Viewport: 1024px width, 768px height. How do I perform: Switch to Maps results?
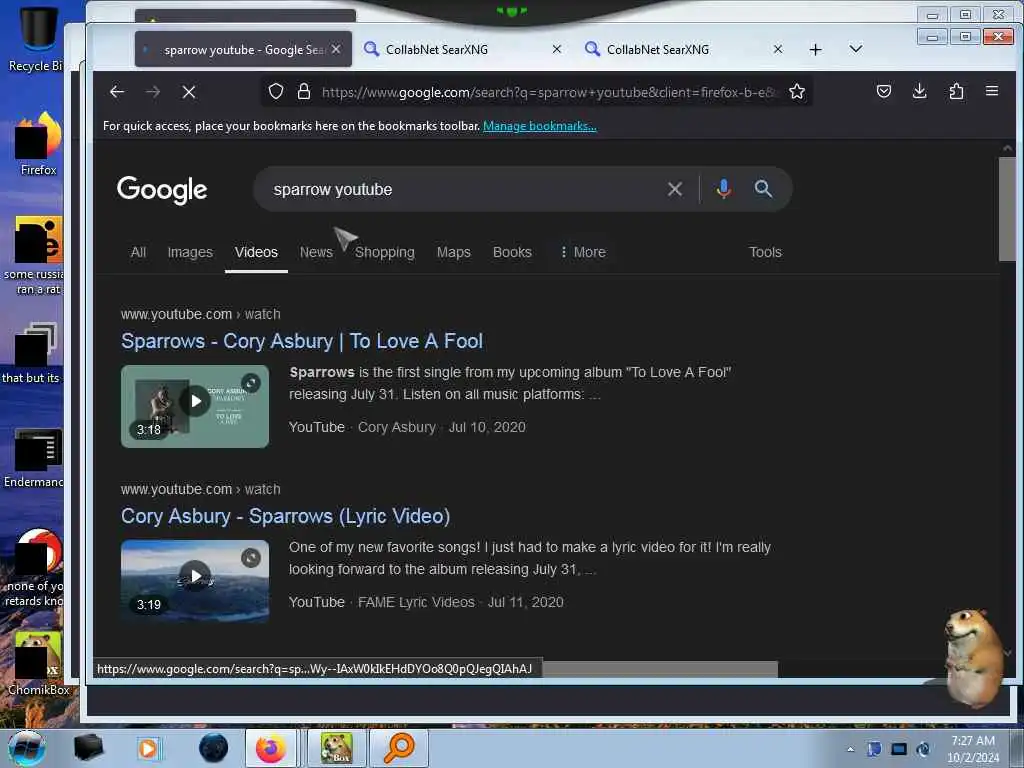pos(453,252)
